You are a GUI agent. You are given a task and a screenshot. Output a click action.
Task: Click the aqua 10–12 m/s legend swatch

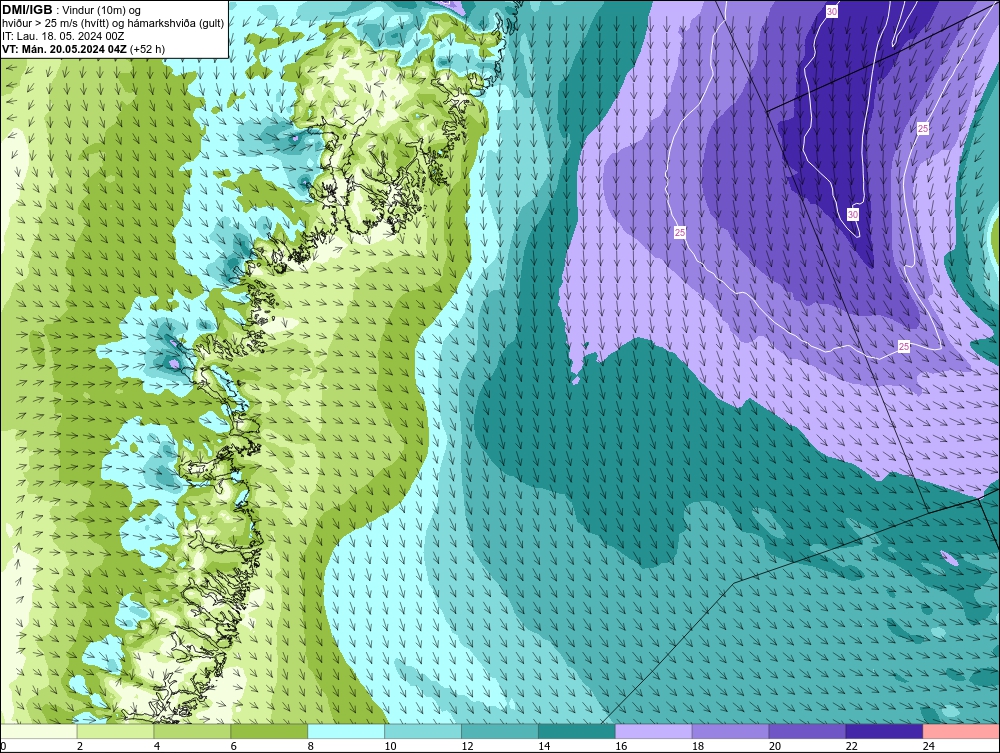pos(423,731)
